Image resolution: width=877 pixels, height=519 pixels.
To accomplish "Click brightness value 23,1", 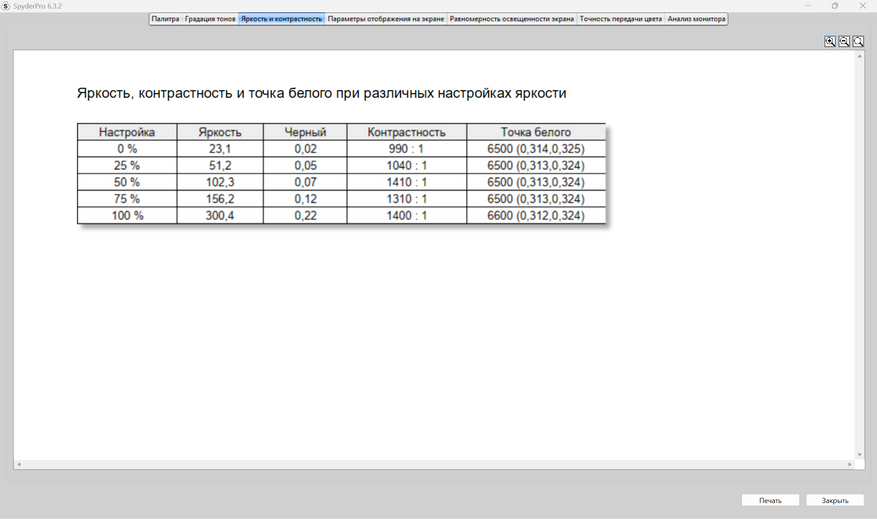I will [220, 149].
